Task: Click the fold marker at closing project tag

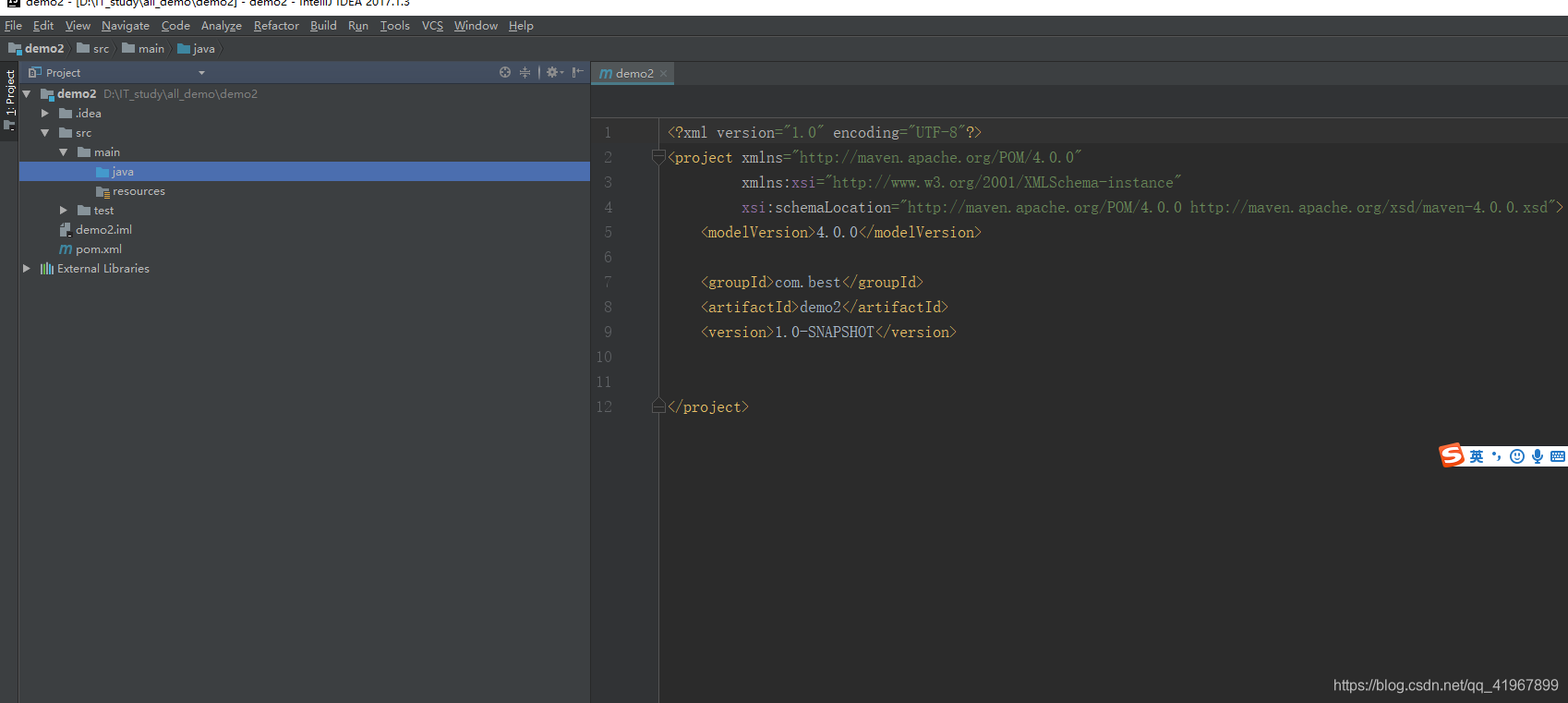Action: [x=658, y=406]
